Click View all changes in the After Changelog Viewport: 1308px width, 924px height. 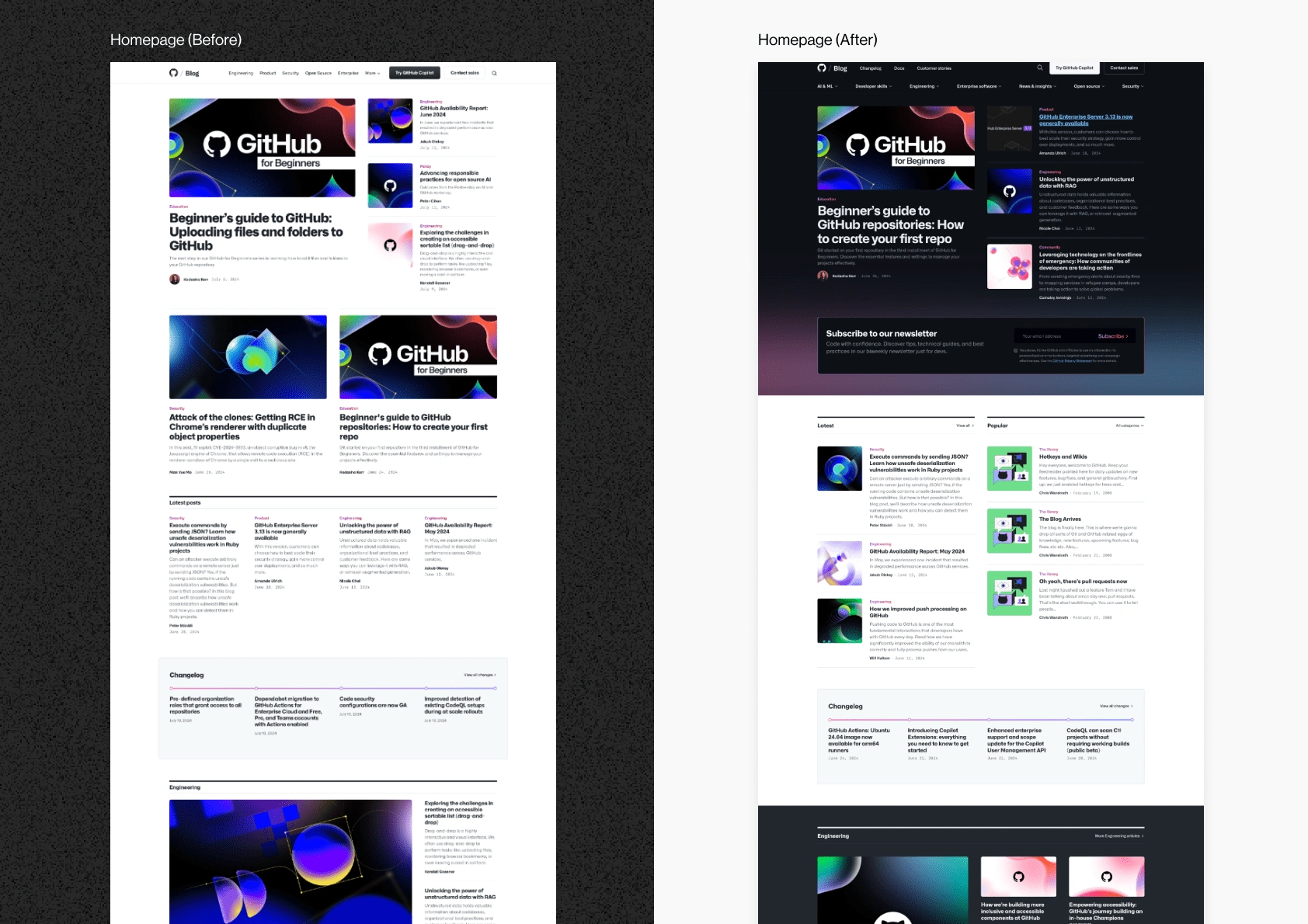[x=1116, y=706]
